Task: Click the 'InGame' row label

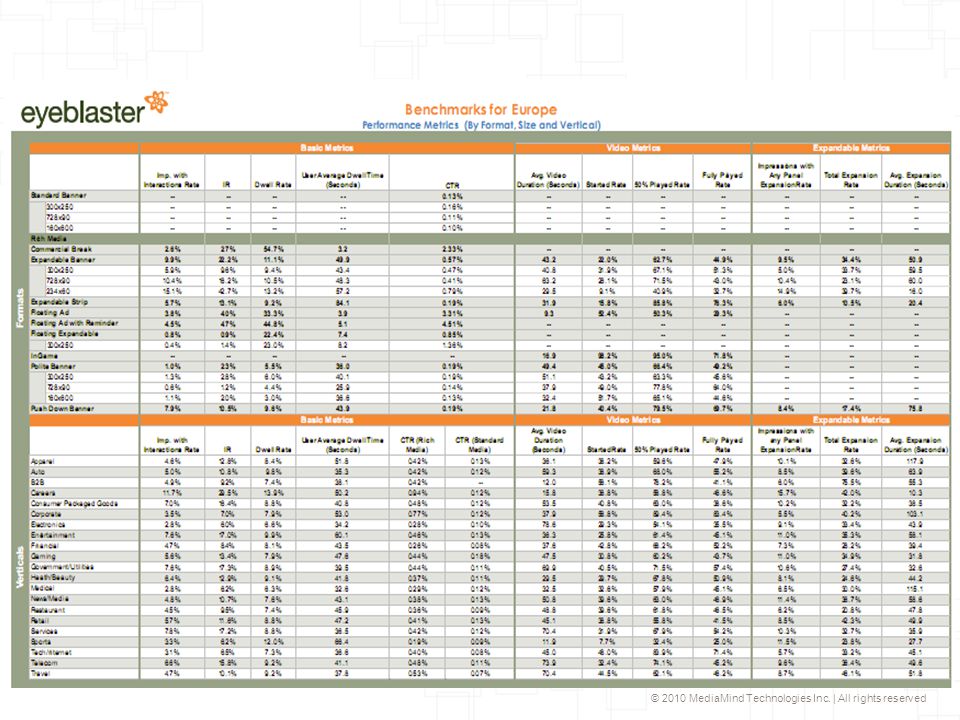Action: point(44,356)
